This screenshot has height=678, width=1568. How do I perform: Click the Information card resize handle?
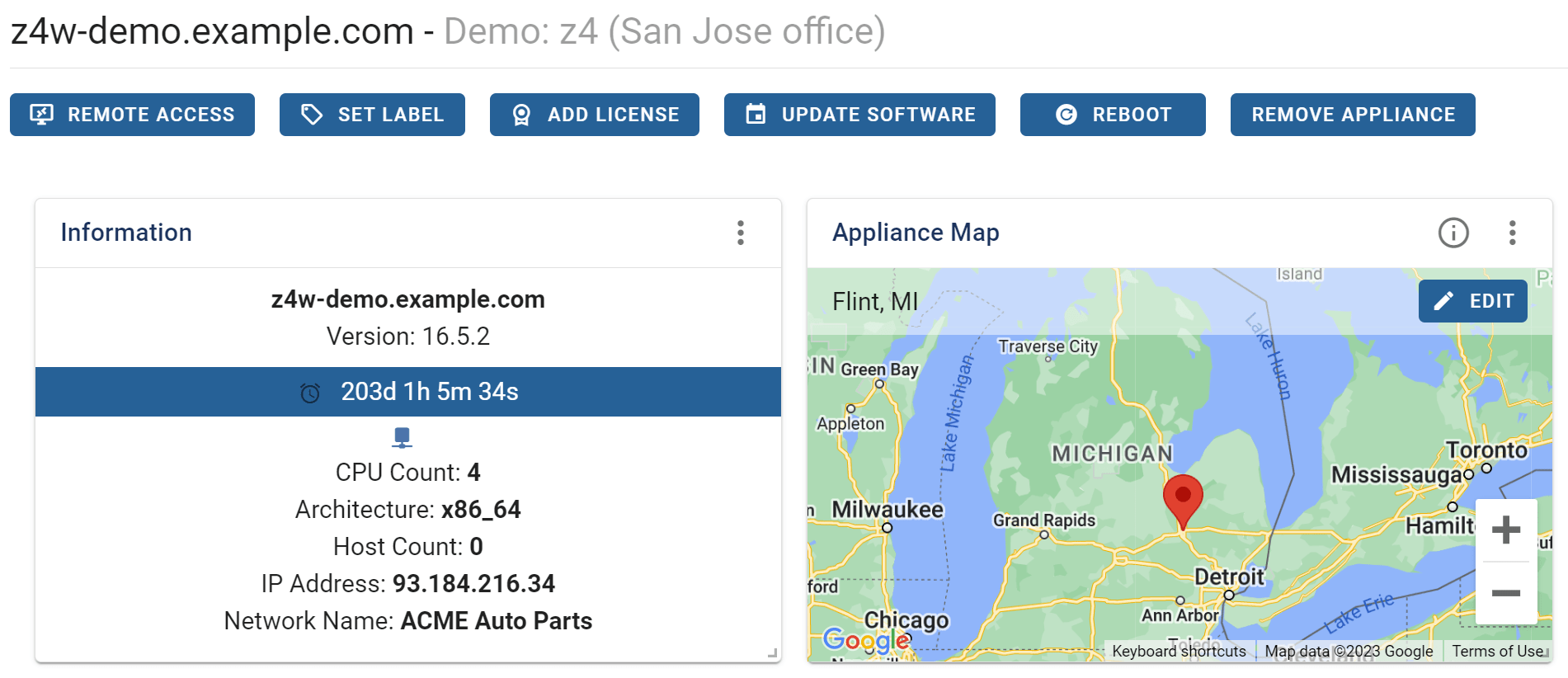pos(773,653)
